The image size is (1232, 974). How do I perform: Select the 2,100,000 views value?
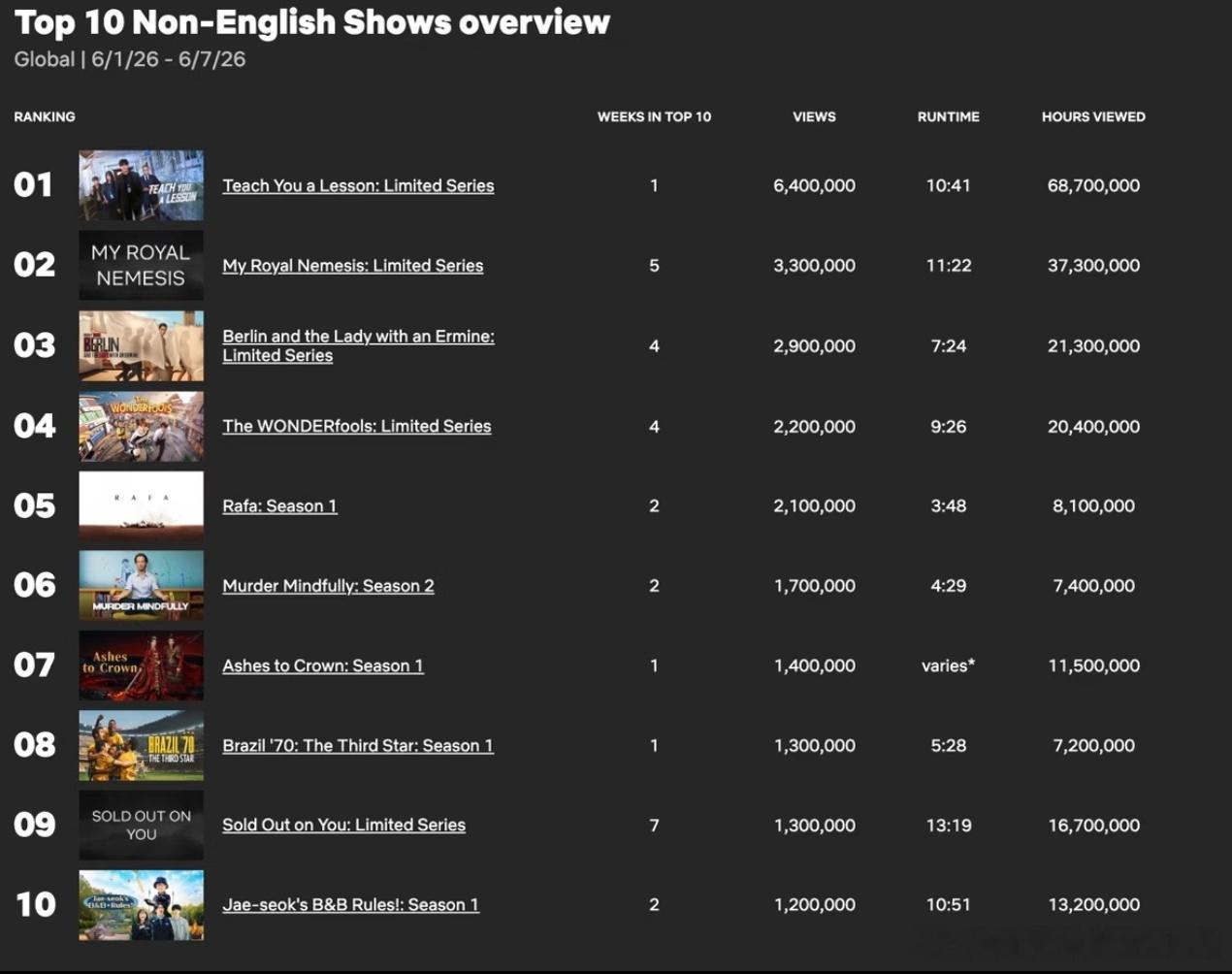coord(814,505)
